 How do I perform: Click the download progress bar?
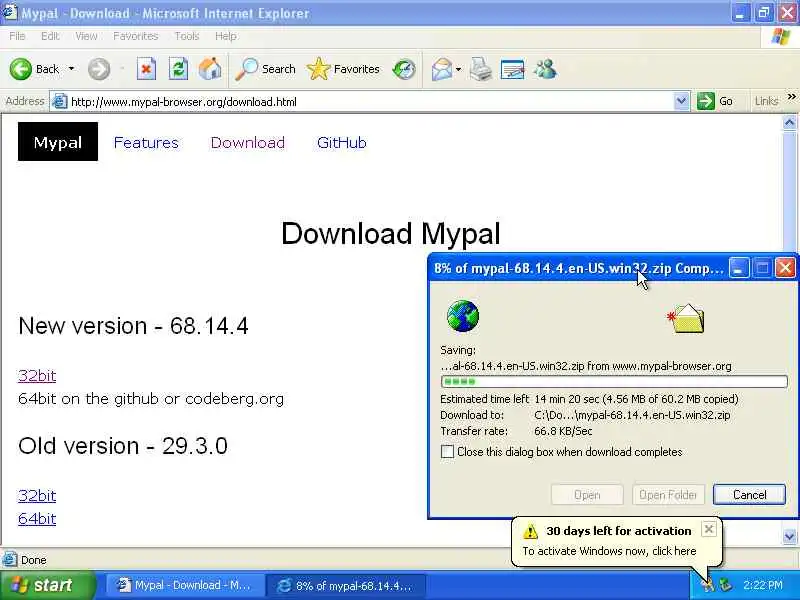click(614, 382)
